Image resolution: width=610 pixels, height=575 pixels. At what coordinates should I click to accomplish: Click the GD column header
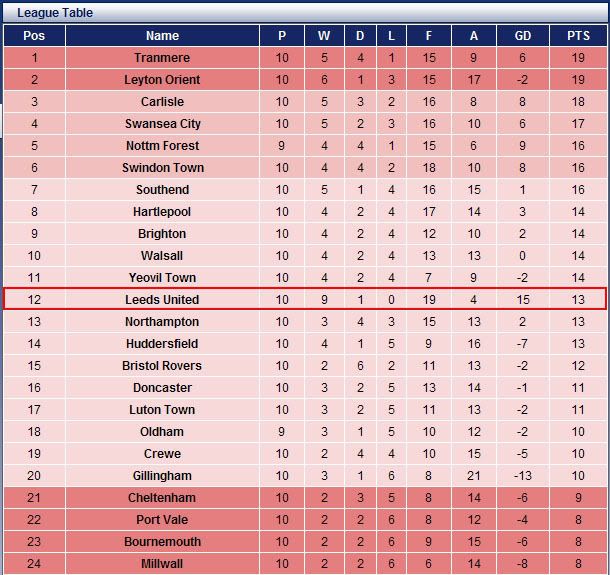click(x=523, y=36)
